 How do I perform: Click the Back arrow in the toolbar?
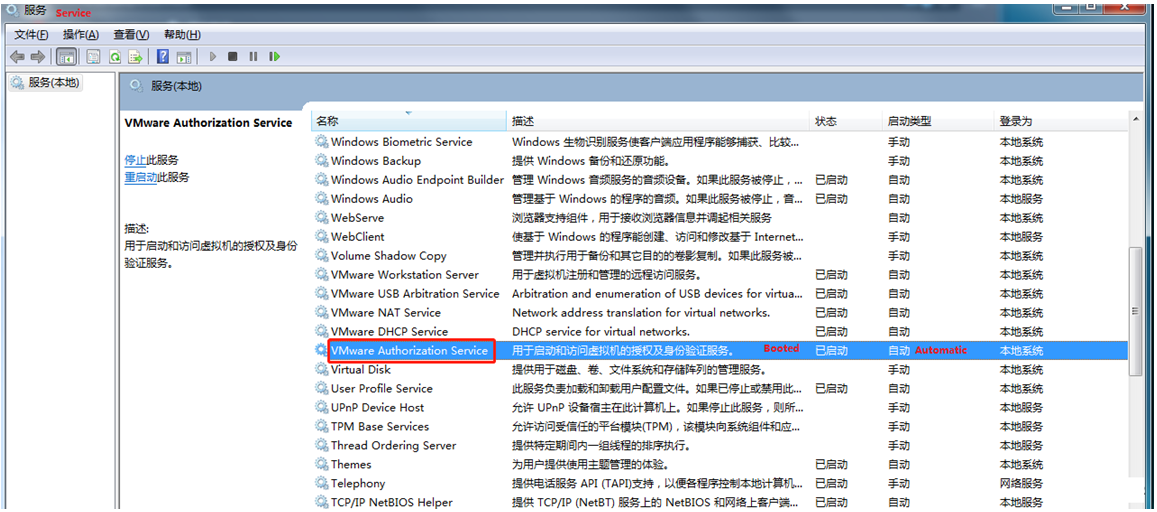click(17, 57)
